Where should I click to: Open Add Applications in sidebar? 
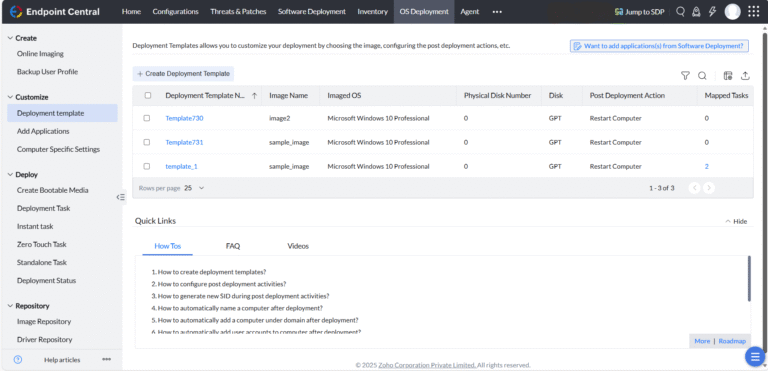[43, 131]
